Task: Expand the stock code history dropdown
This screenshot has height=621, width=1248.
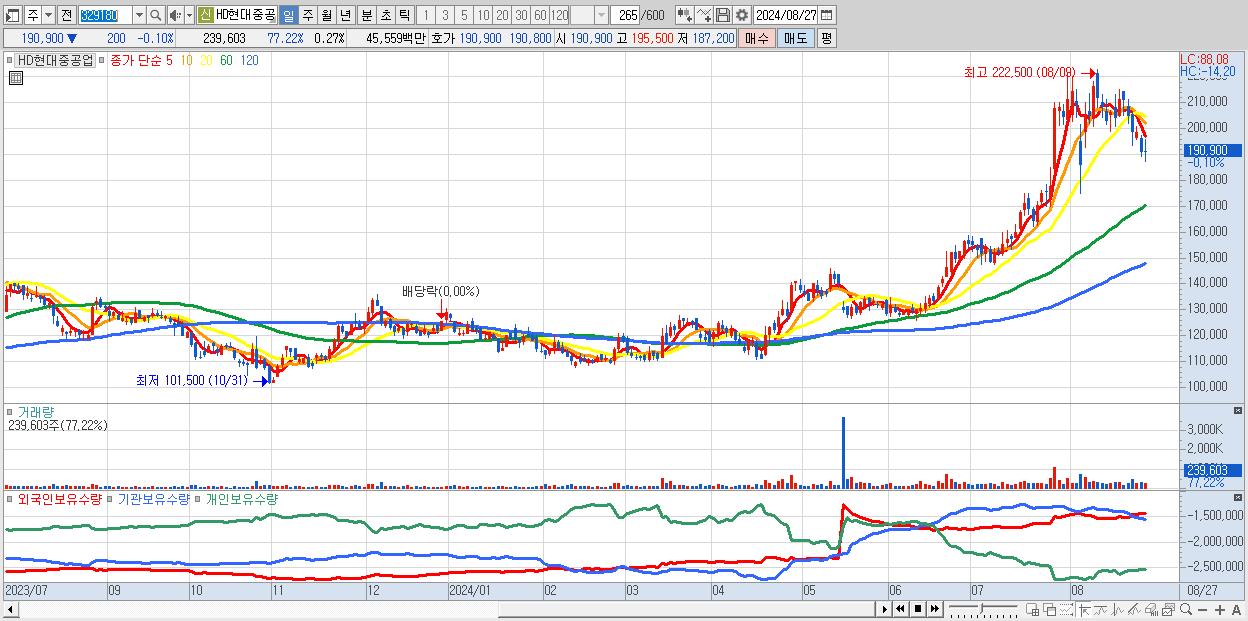Action: click(x=139, y=16)
